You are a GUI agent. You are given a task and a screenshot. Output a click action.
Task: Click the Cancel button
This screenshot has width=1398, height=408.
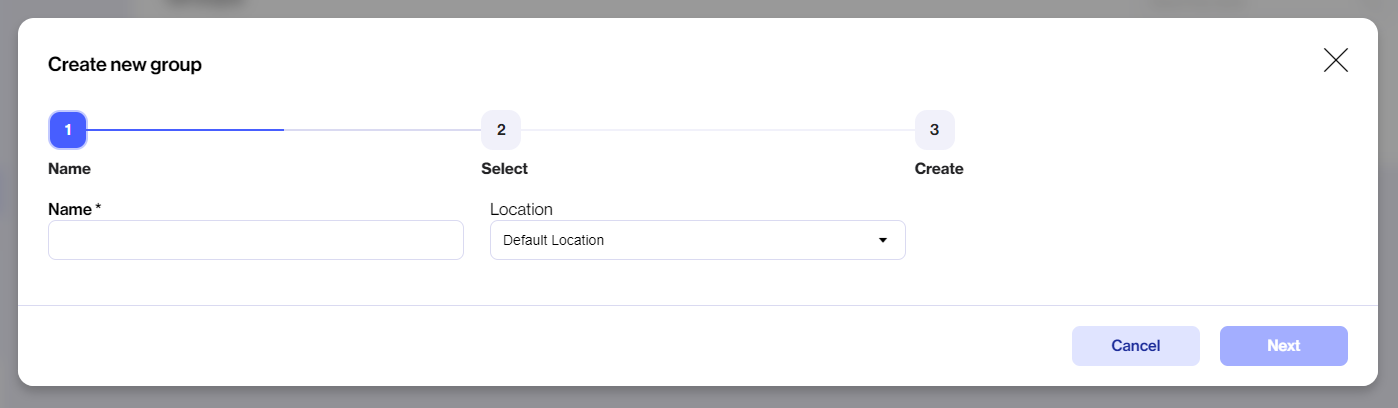coord(1135,346)
